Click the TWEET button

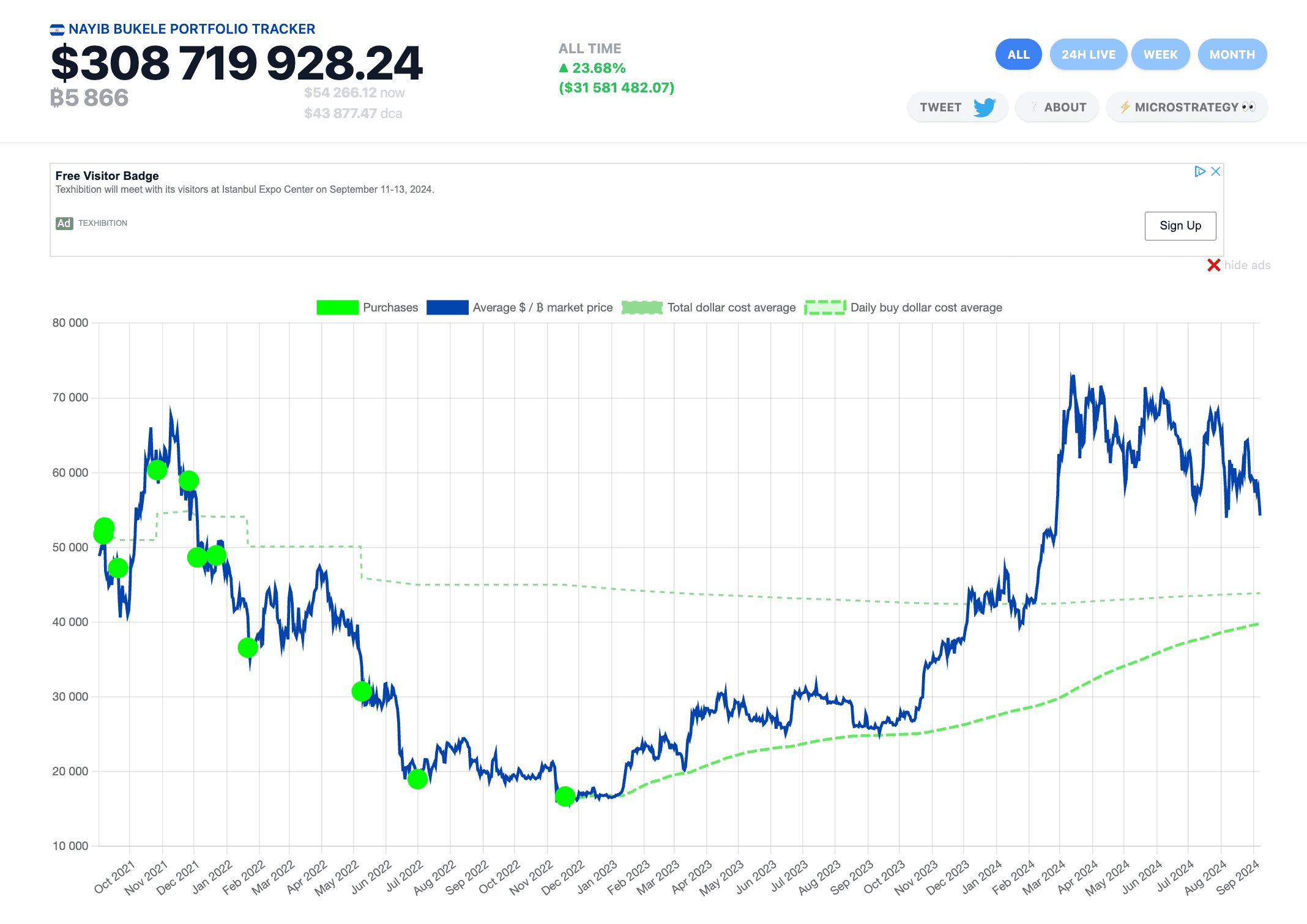(958, 107)
